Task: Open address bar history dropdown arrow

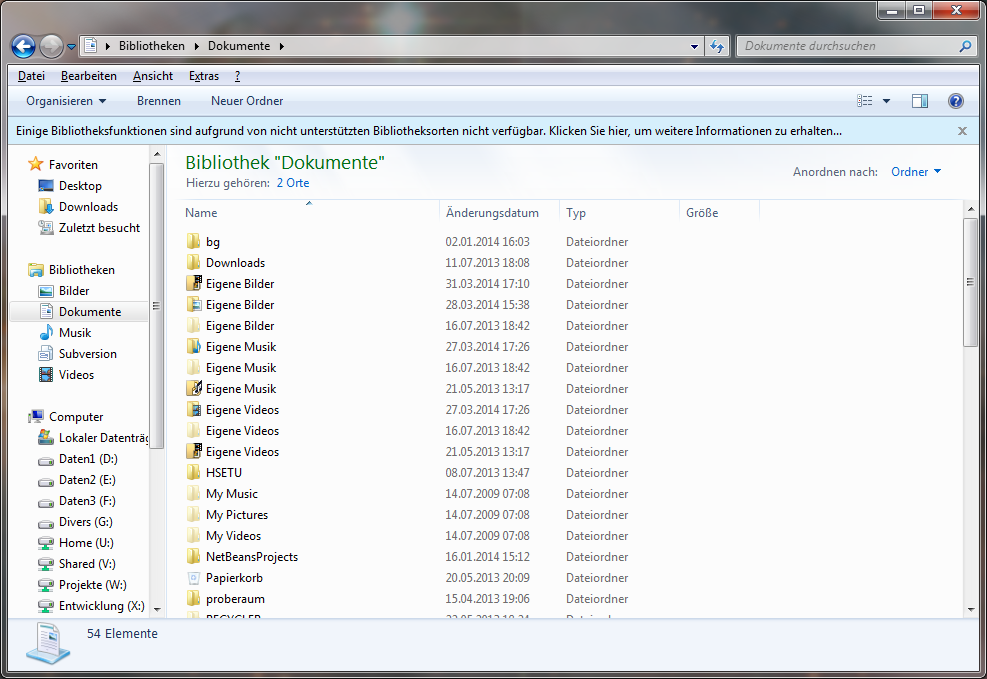Action: 694,46
